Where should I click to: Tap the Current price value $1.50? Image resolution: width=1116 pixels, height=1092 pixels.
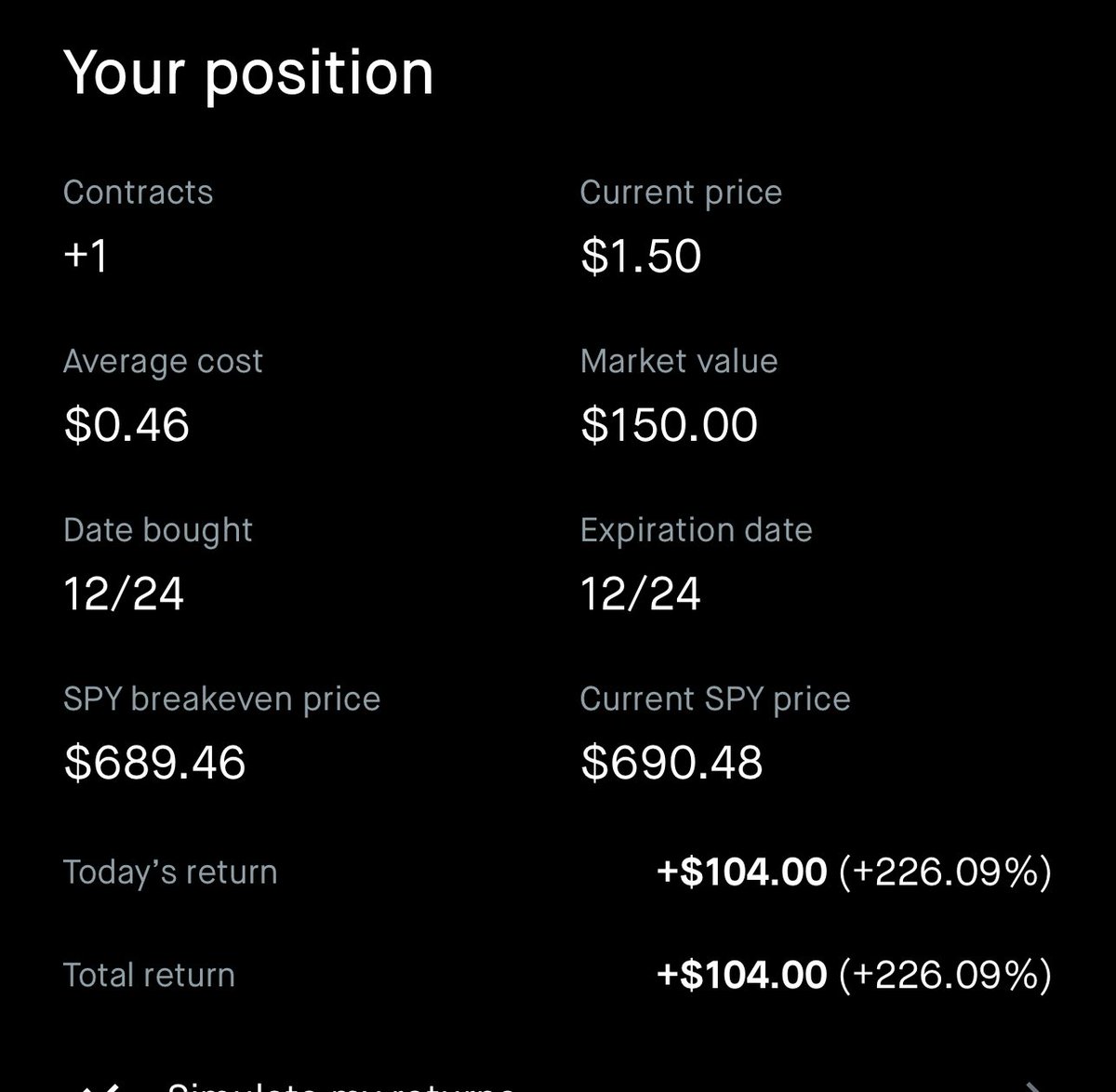pyautogui.click(x=641, y=256)
